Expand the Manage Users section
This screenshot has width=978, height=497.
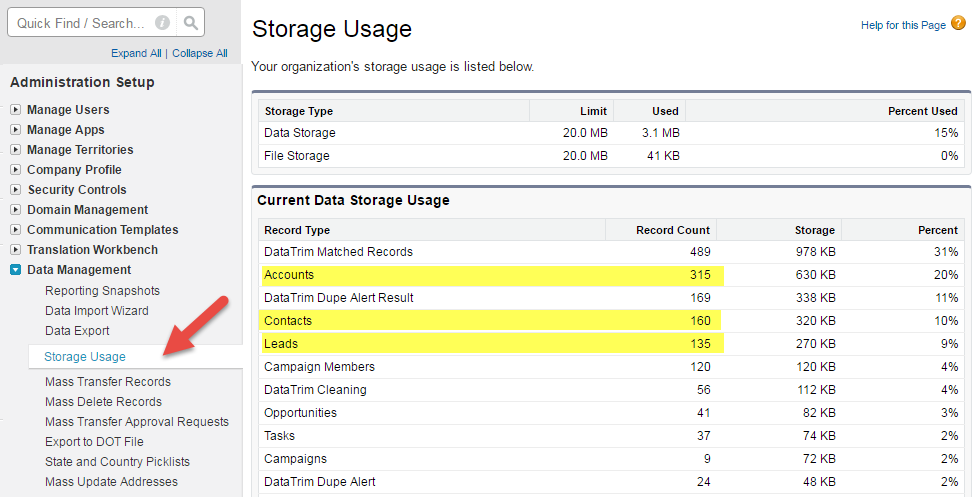click(16, 110)
